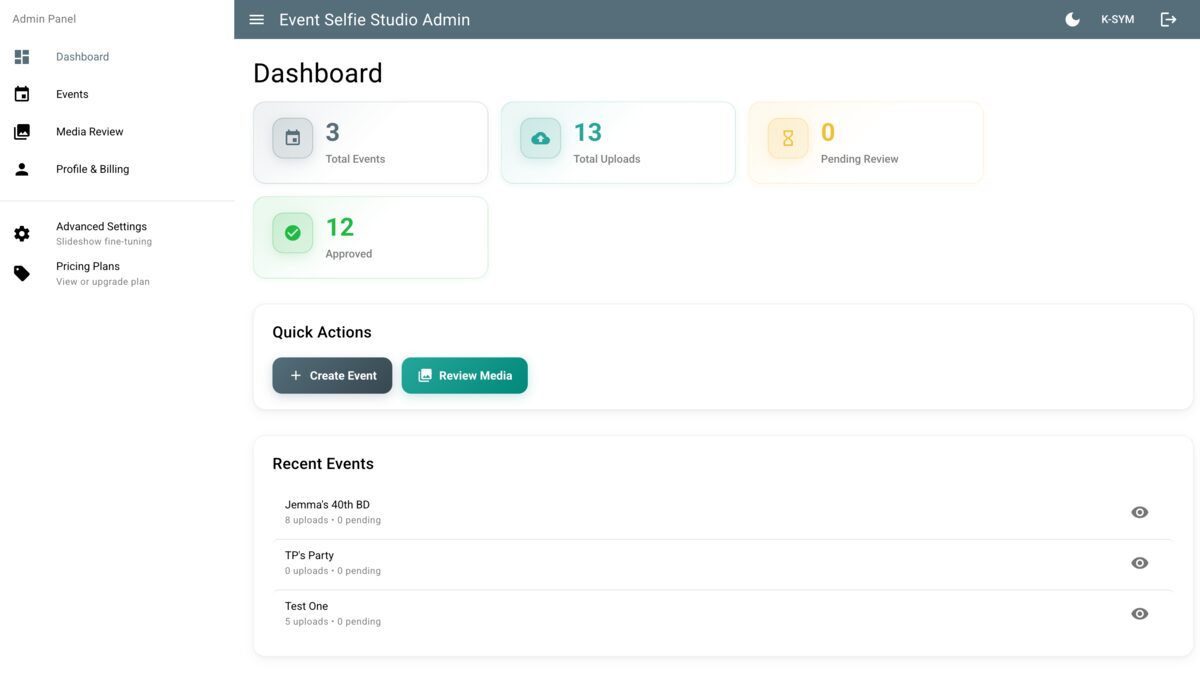
Task: Click the cloud upload icon on Total Uploads card
Action: 539,139
